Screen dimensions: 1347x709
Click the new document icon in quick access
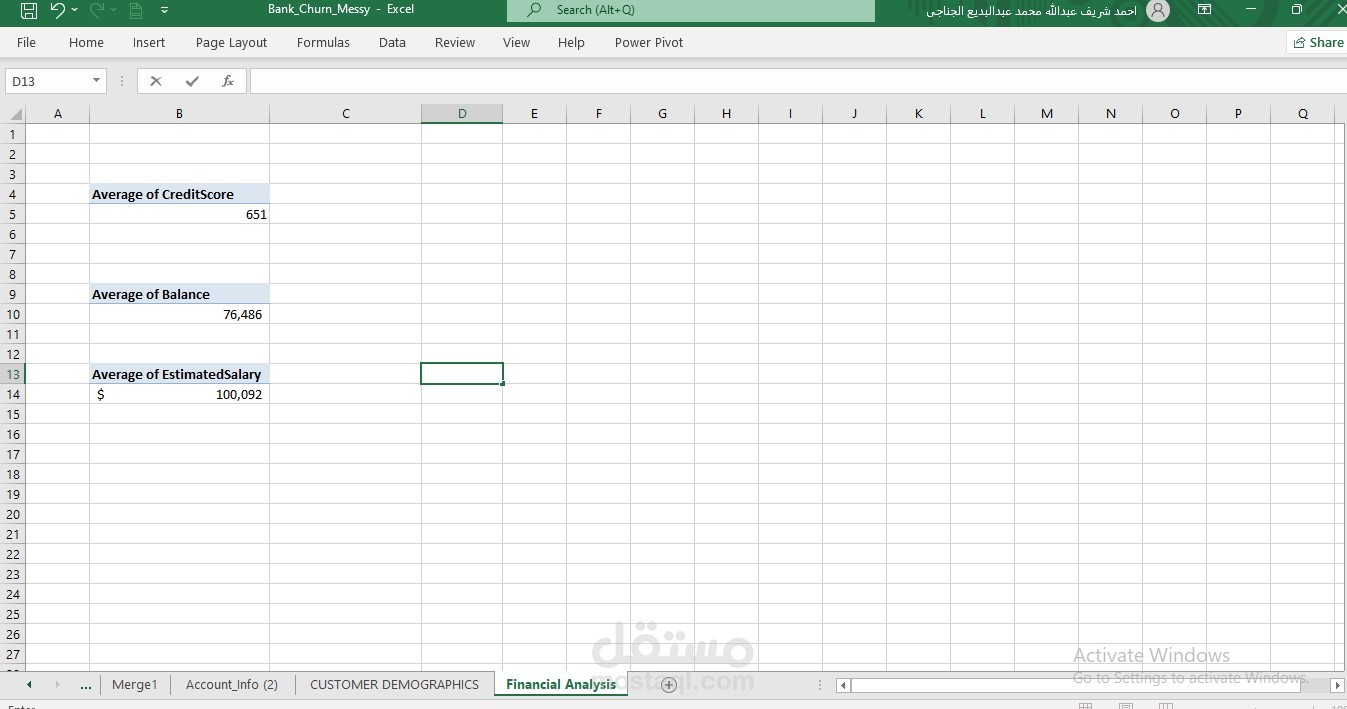[x=136, y=11]
